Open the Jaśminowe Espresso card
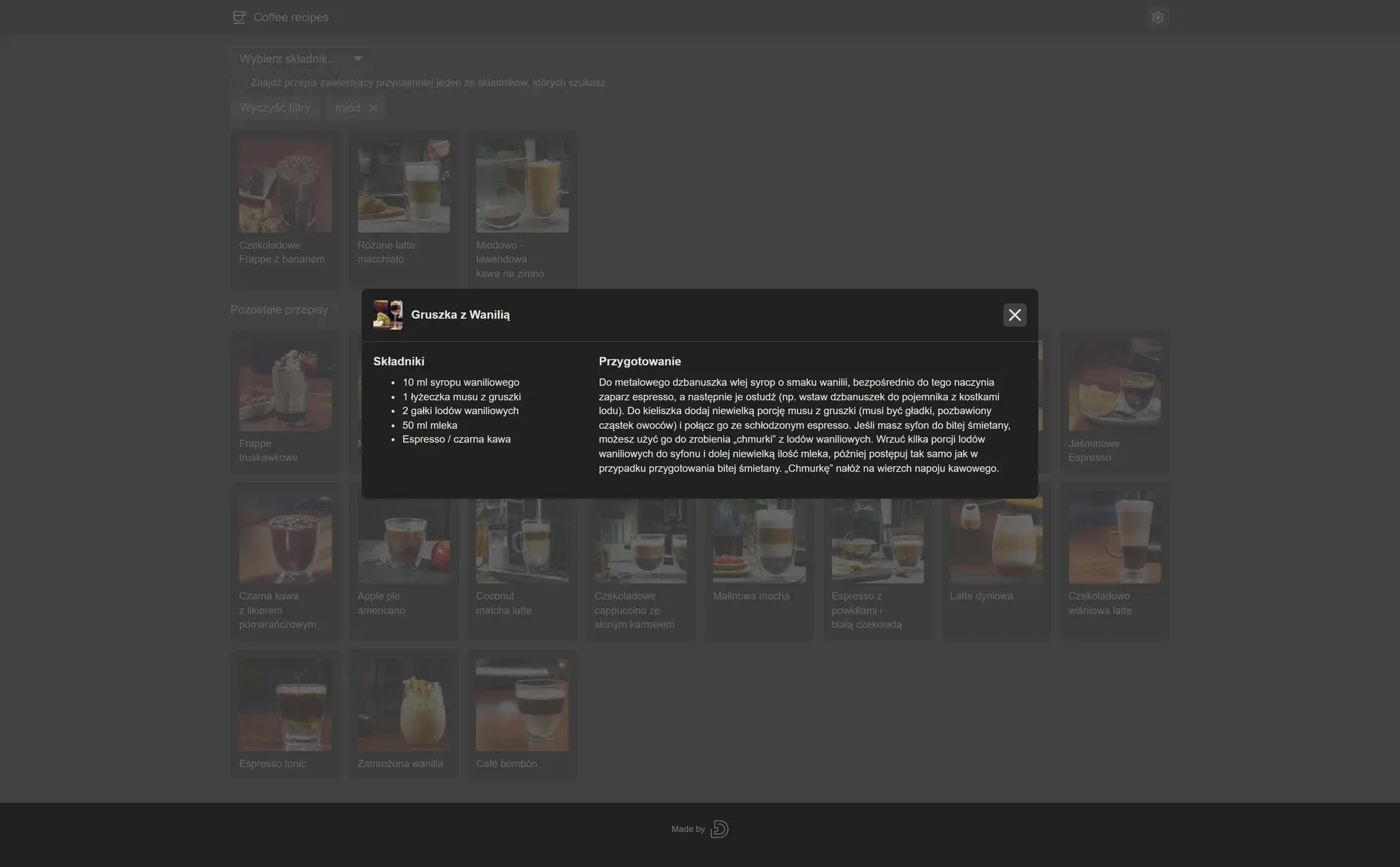The image size is (1400, 867). pyautogui.click(x=1114, y=402)
